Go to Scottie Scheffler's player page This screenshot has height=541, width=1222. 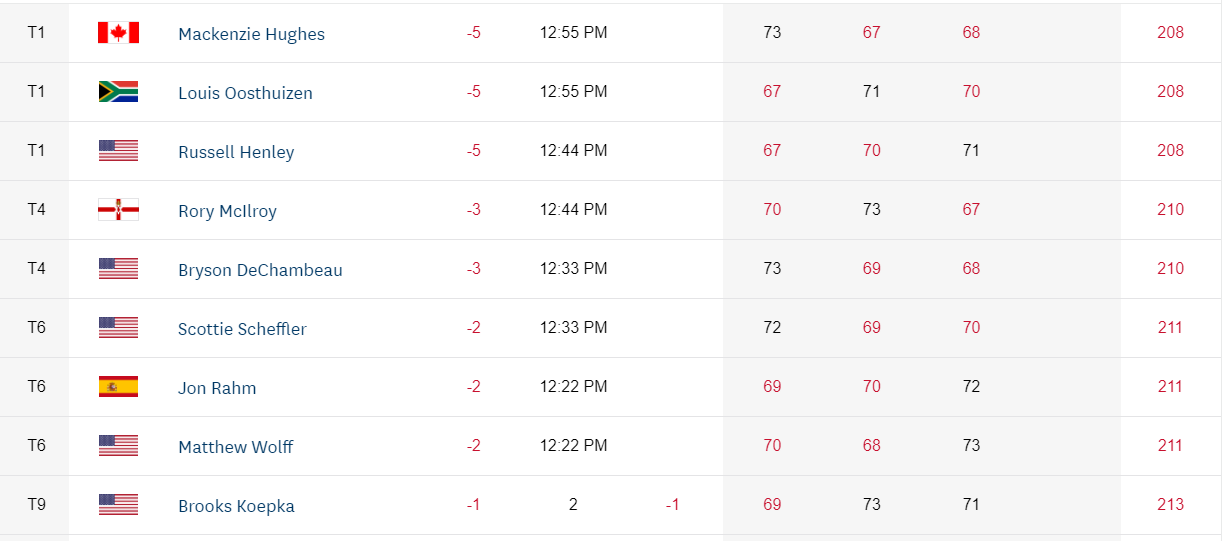point(242,329)
